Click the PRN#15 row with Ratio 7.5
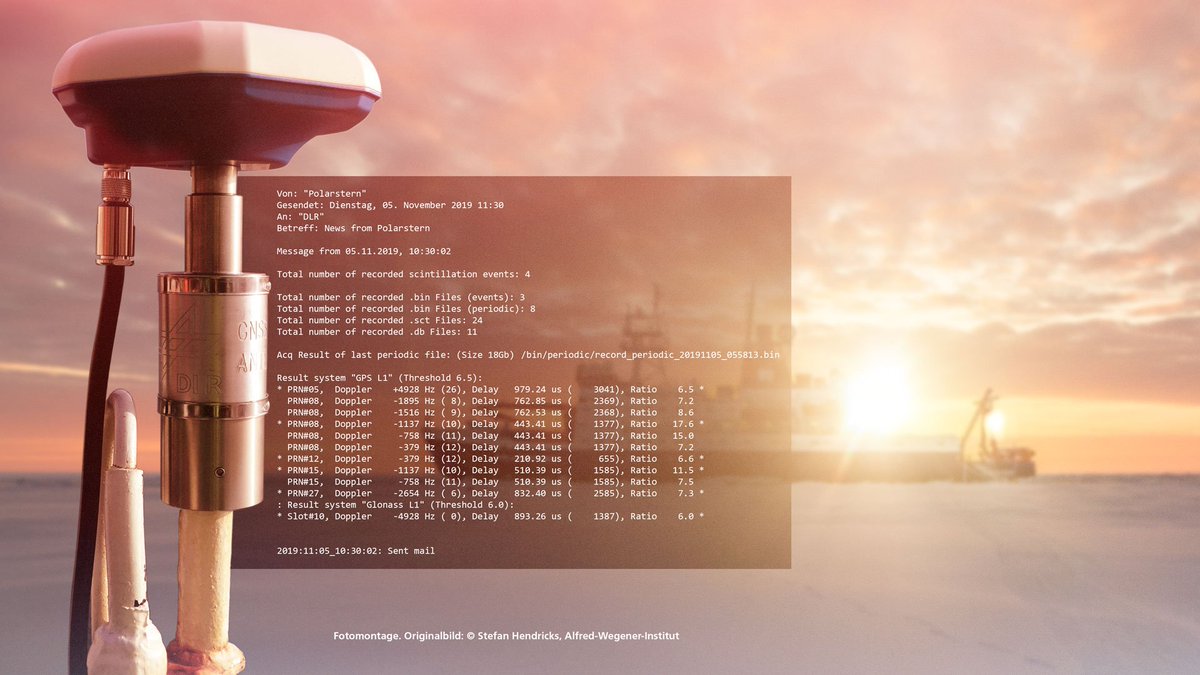The image size is (1200, 675). click(x=490, y=482)
